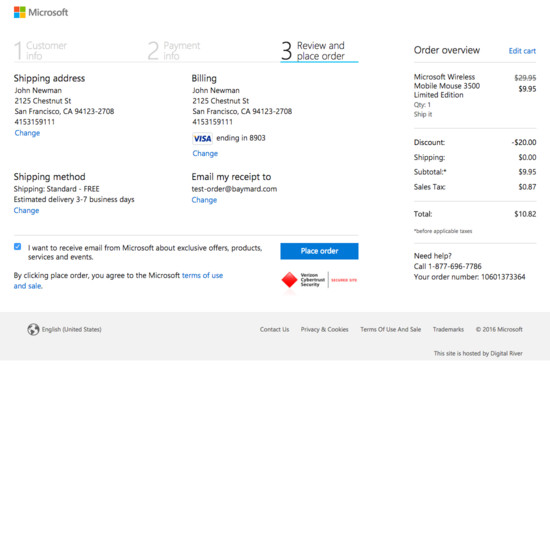Viewport: 550px width, 541px height.
Task: Click the total amount $10.82
Action: (525, 214)
